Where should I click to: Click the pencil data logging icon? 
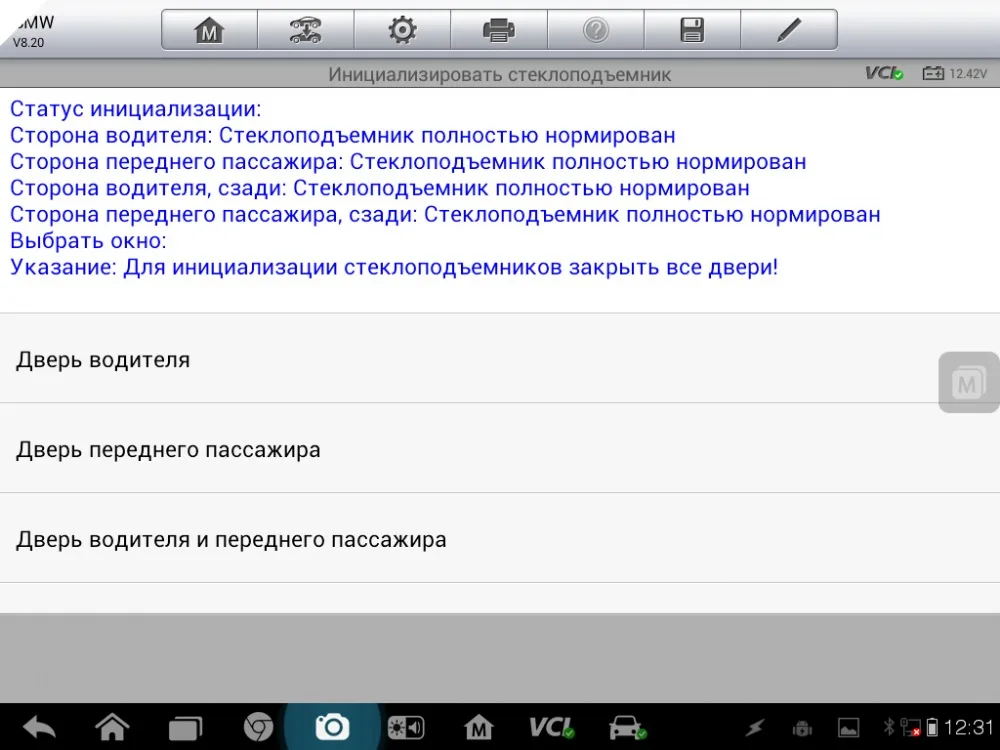tap(789, 30)
